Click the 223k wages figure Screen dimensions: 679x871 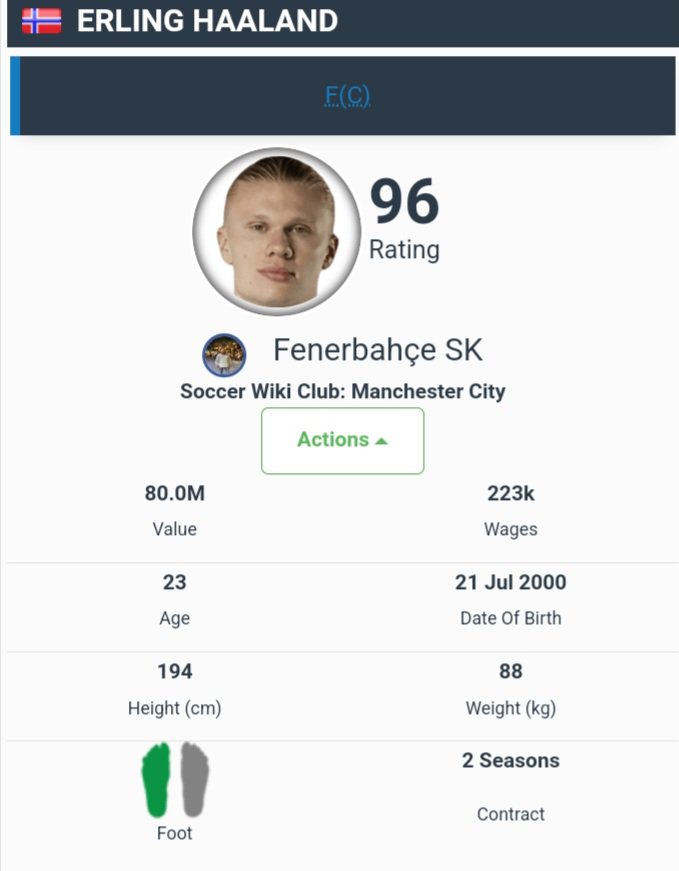510,493
